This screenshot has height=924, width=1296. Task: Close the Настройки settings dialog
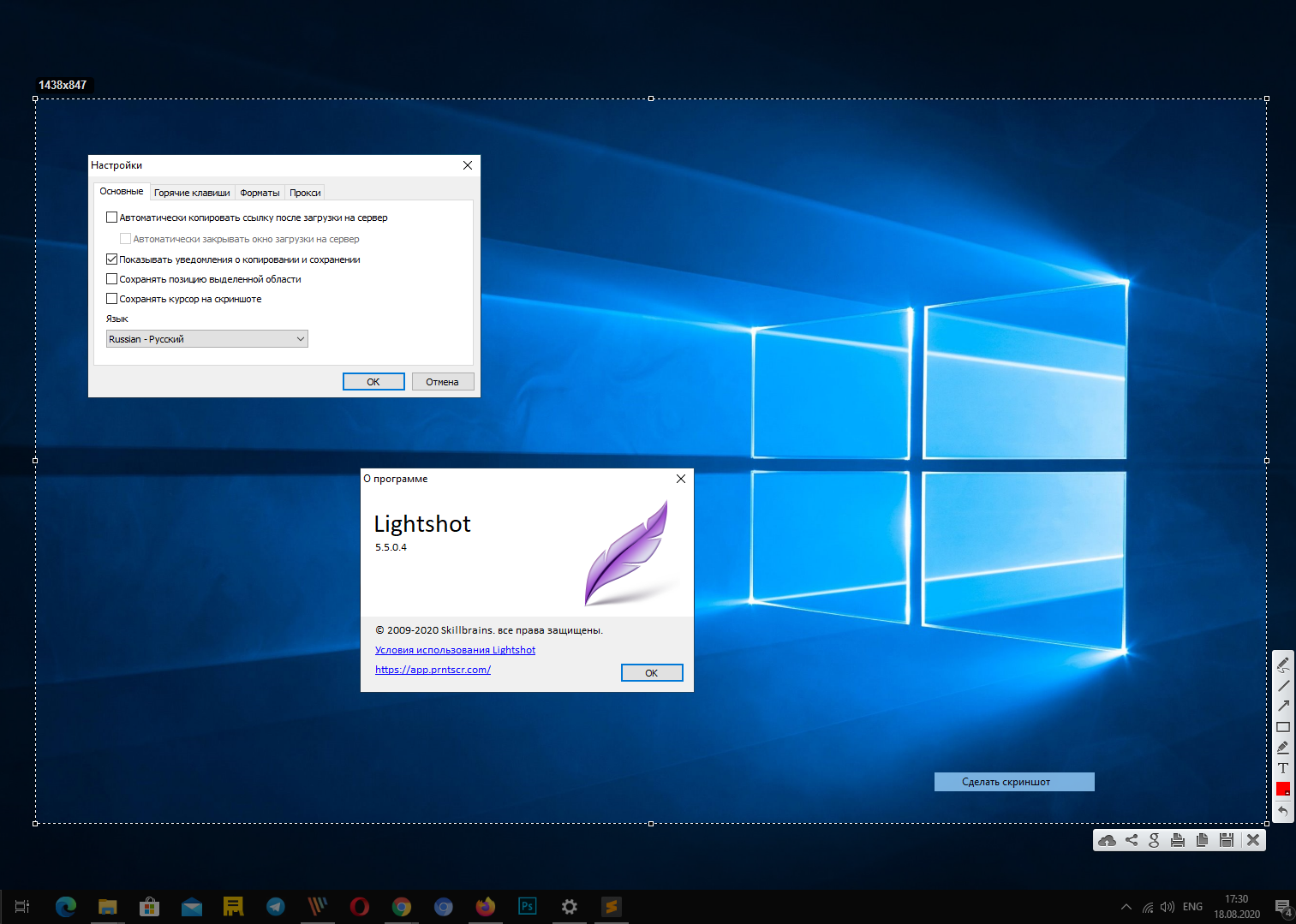coord(468,165)
